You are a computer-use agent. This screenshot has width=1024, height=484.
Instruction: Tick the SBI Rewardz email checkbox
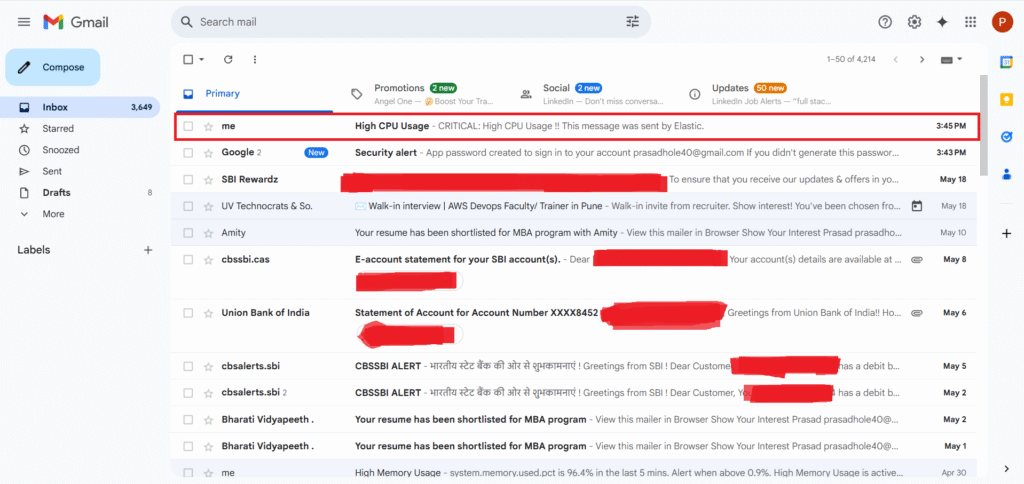[x=188, y=179]
